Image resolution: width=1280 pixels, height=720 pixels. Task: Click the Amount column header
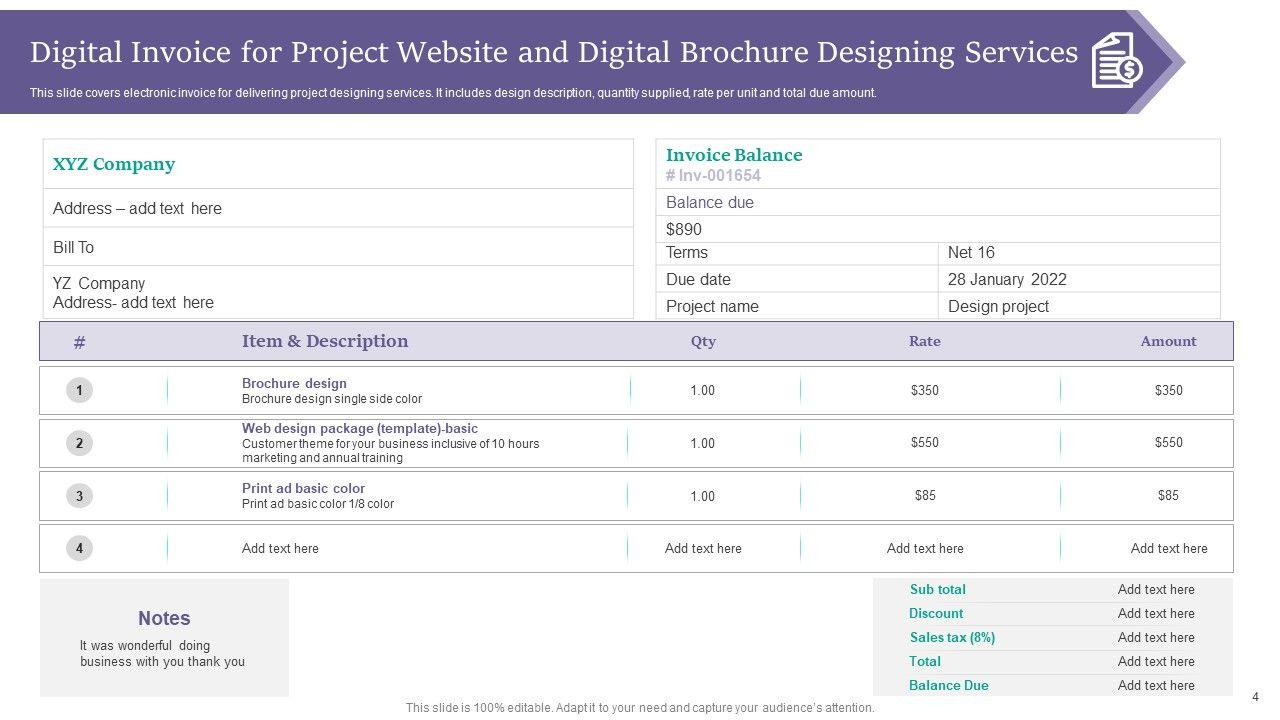coord(1168,341)
